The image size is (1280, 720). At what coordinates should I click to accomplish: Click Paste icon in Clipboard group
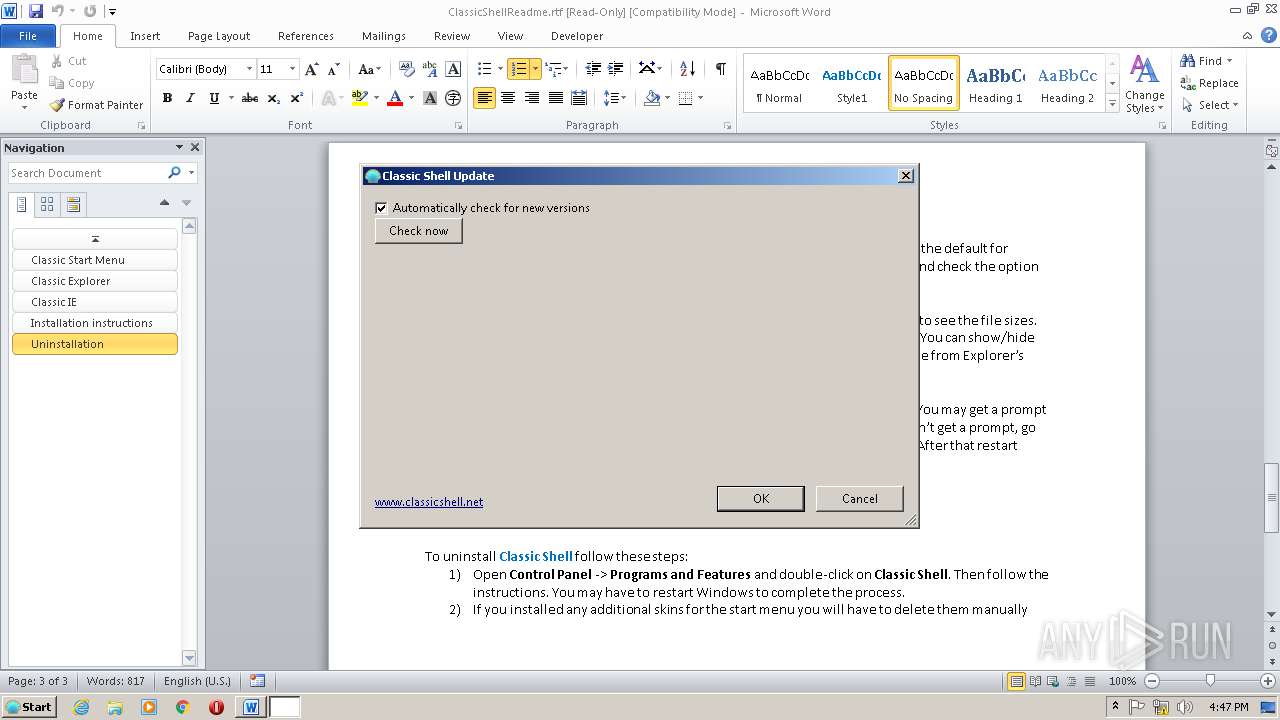click(x=24, y=70)
